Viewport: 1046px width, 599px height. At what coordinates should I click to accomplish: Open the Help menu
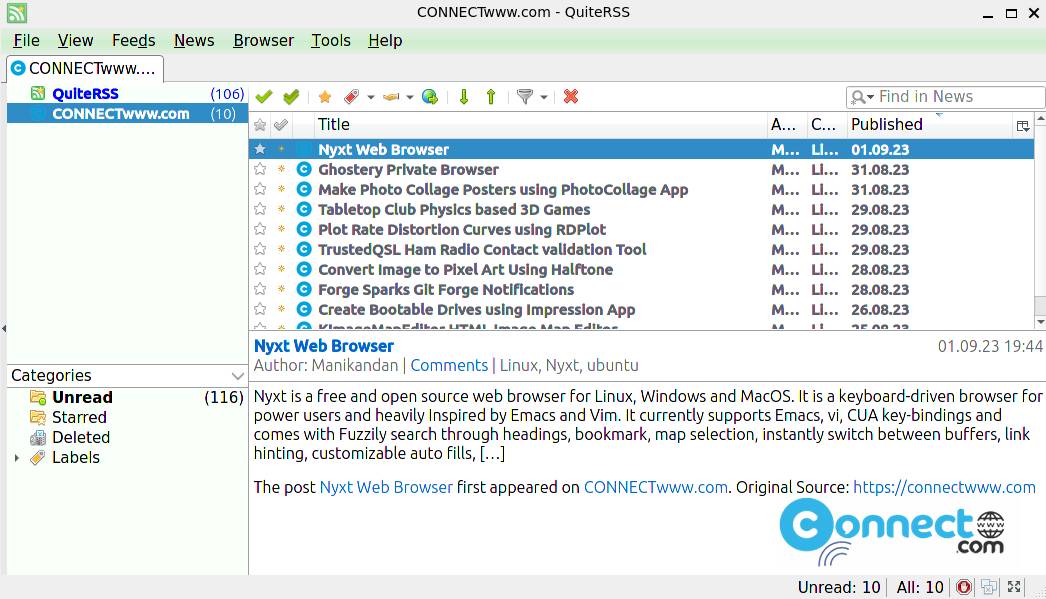[x=385, y=41]
